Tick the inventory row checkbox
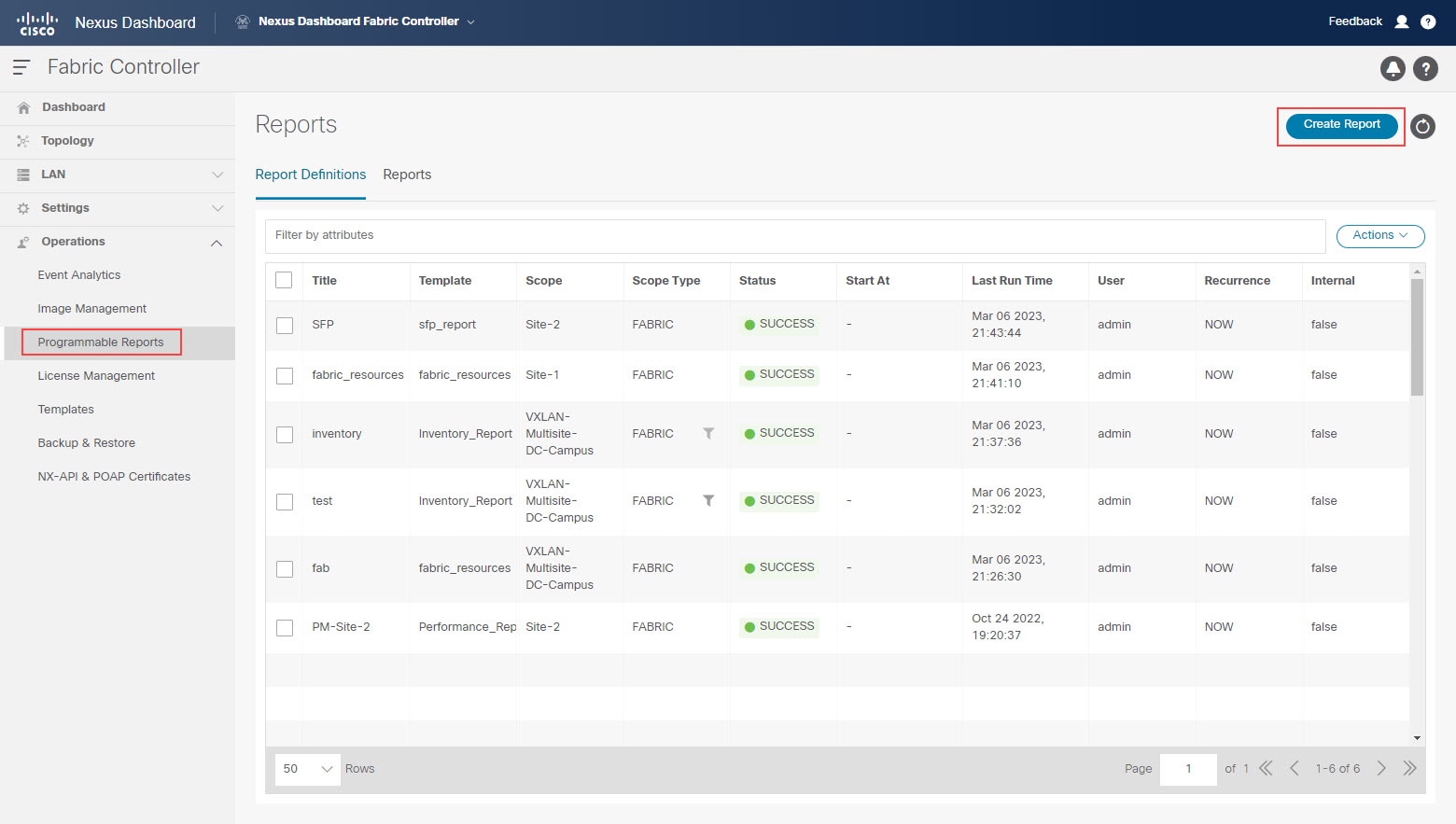 click(285, 434)
